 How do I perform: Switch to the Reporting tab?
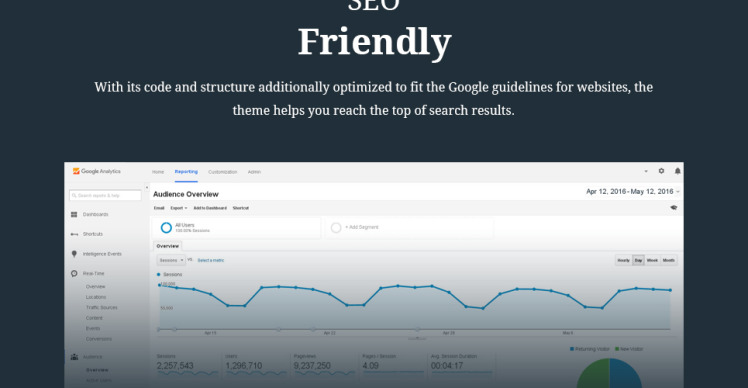pyautogui.click(x=186, y=172)
